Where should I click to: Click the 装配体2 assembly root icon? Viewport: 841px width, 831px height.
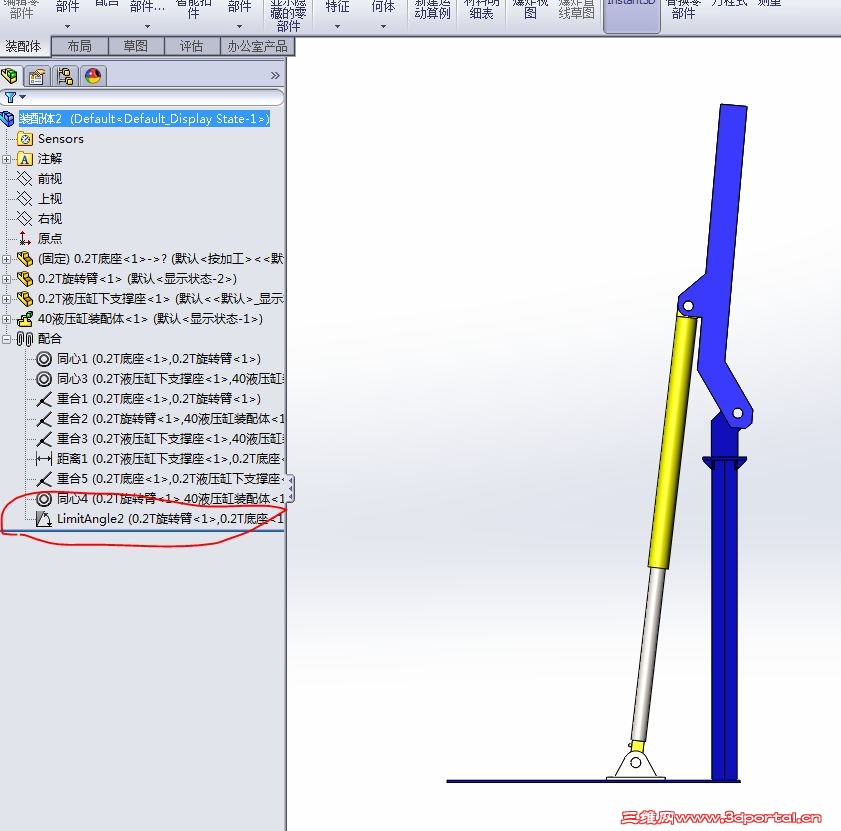[8, 119]
